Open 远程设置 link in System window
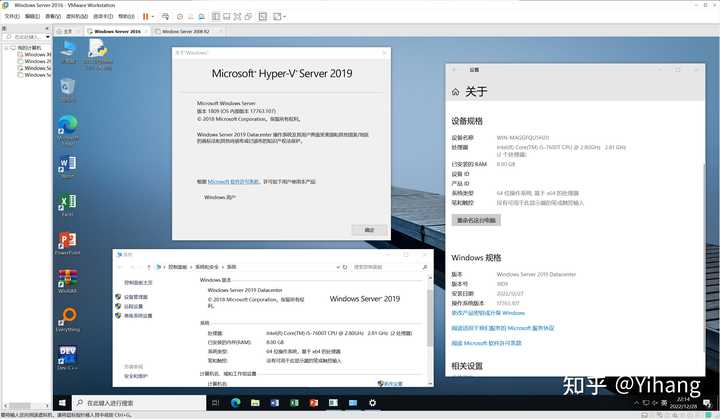Viewport: 720px width, 419px height. [x=134, y=306]
